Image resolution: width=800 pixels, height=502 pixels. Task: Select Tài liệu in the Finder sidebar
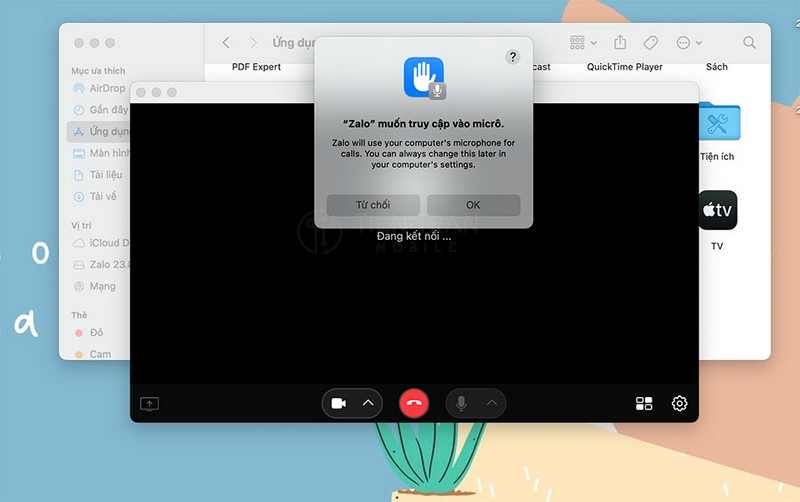click(106, 175)
